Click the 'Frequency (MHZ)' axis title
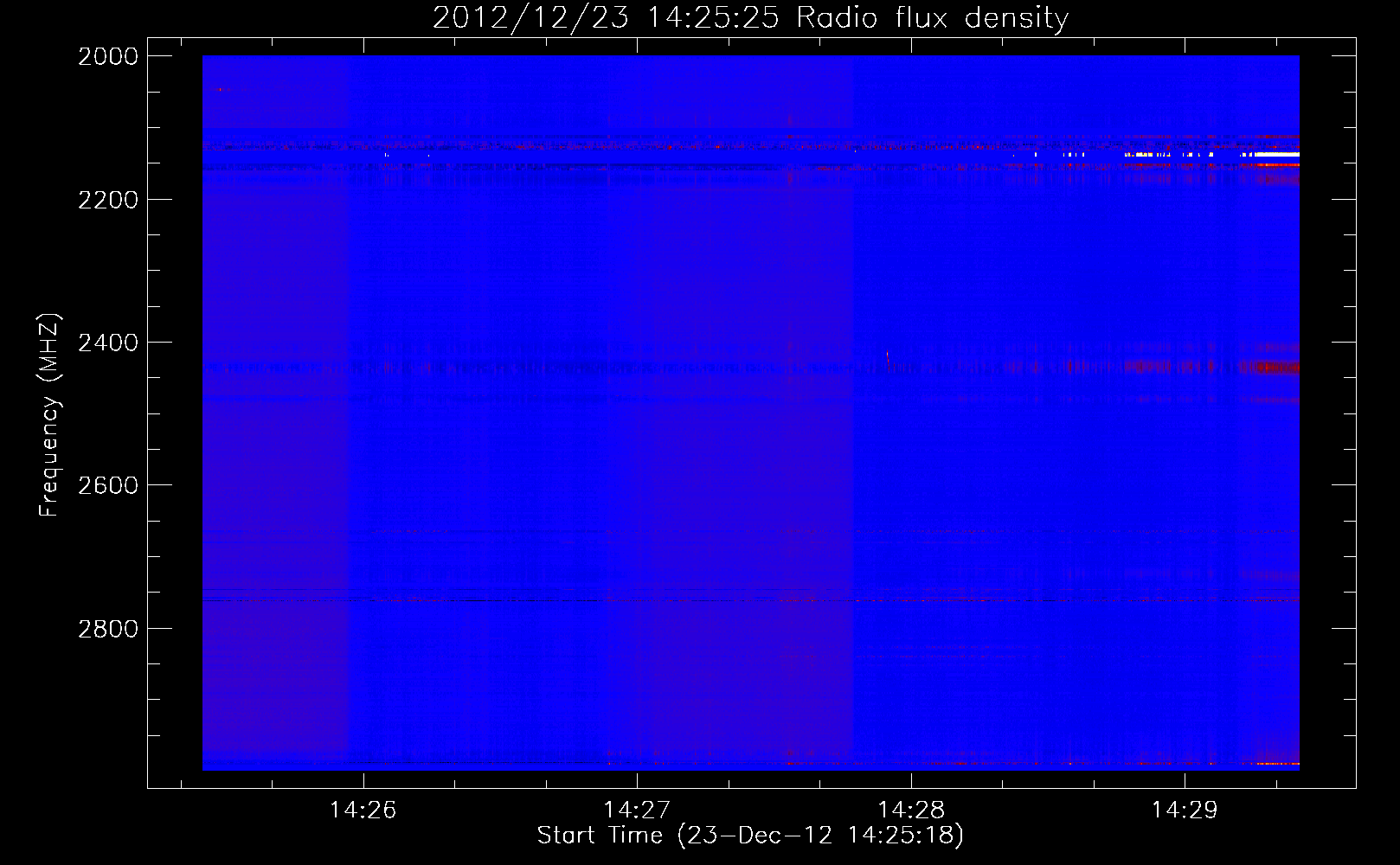 click(50, 415)
